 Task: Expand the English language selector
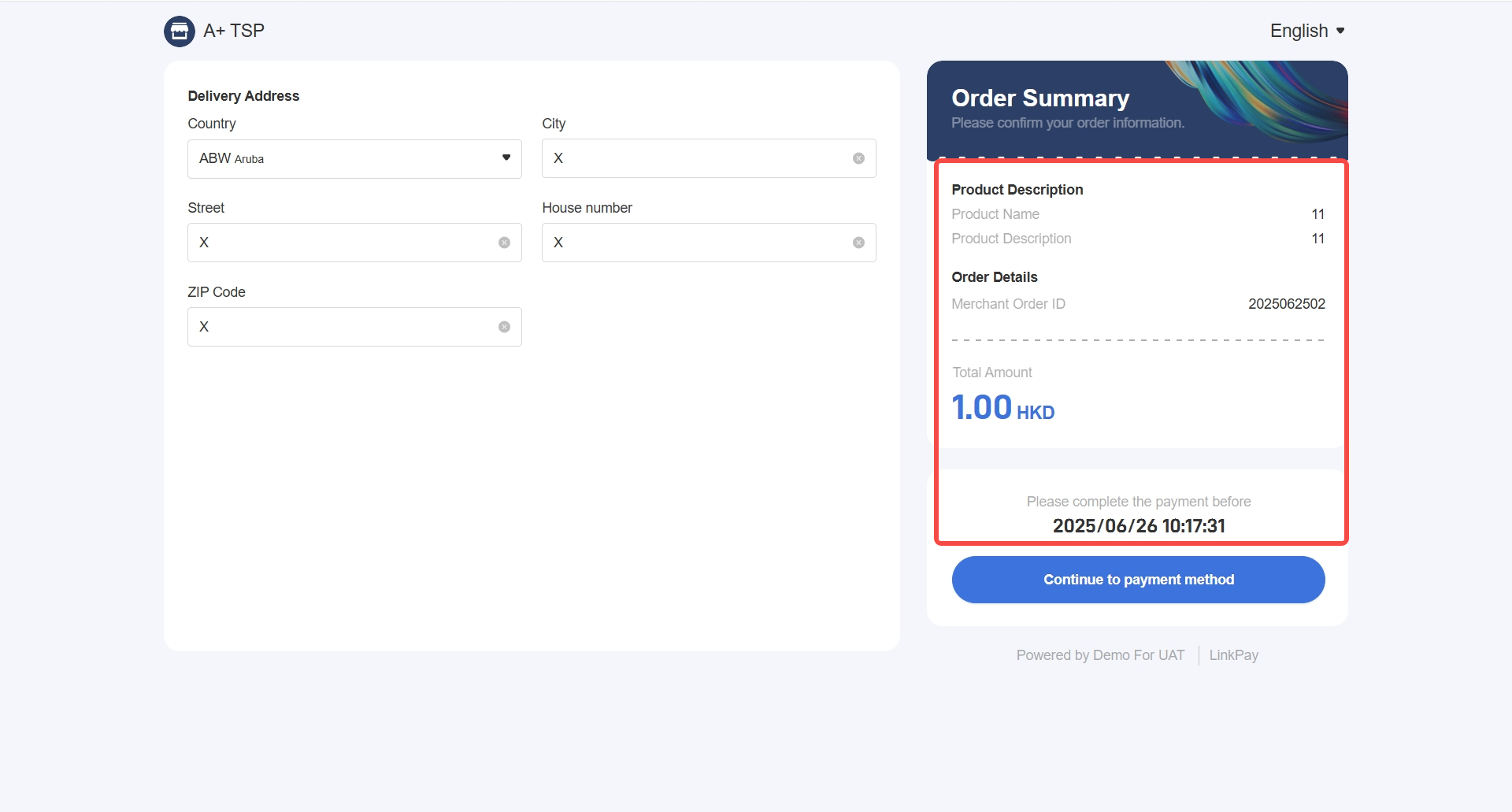click(1306, 31)
